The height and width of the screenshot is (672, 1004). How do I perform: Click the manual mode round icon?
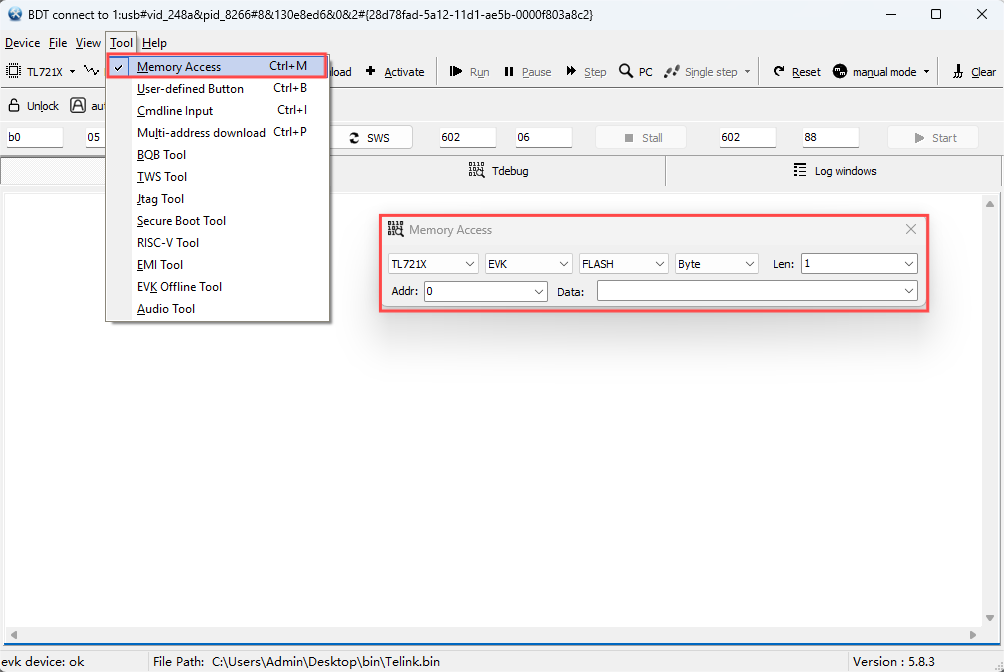pyautogui.click(x=840, y=71)
